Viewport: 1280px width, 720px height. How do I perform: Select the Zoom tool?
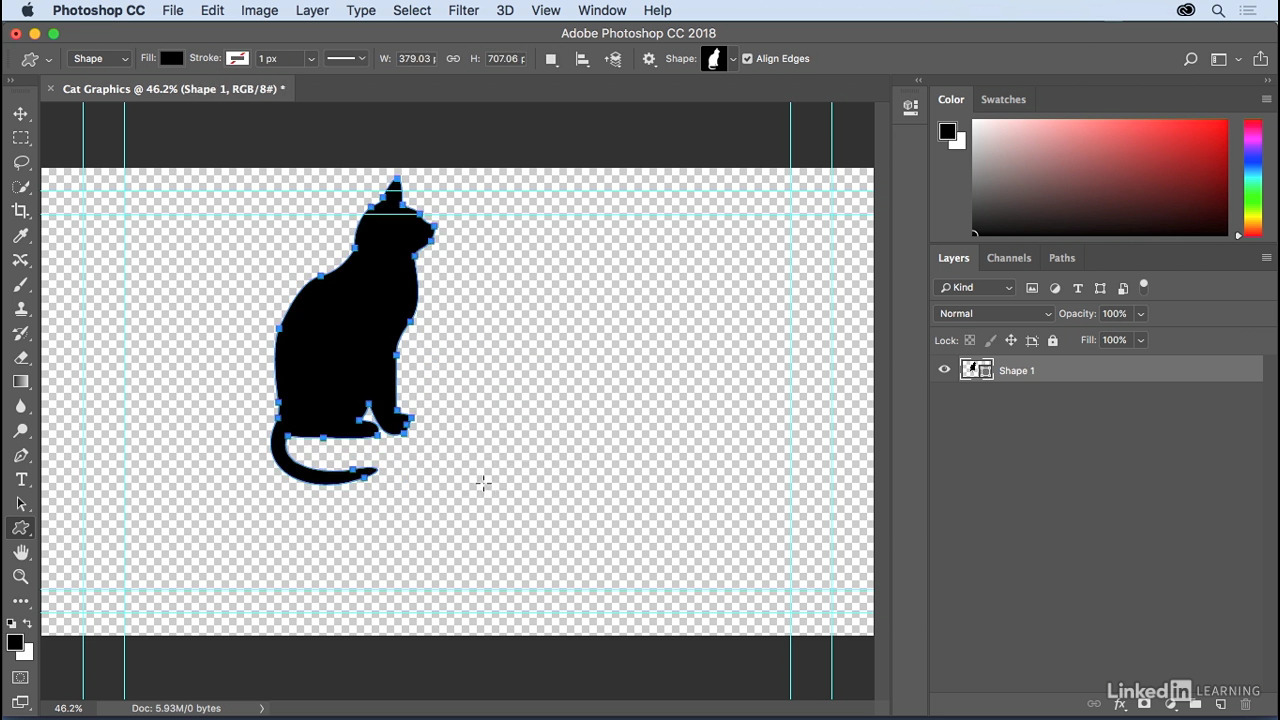tap(21, 577)
